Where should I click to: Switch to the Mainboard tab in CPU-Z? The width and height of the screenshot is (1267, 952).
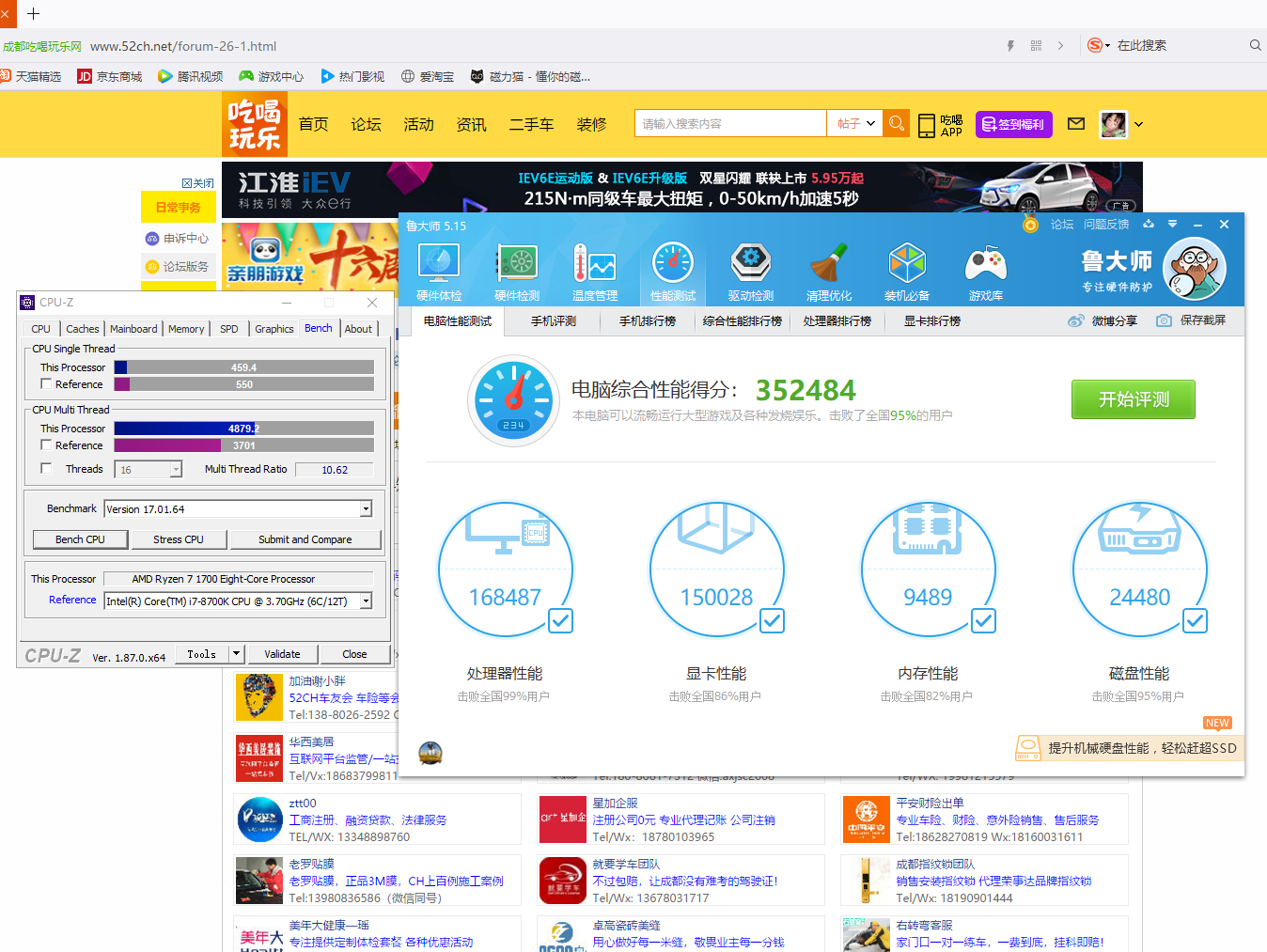pyautogui.click(x=133, y=329)
